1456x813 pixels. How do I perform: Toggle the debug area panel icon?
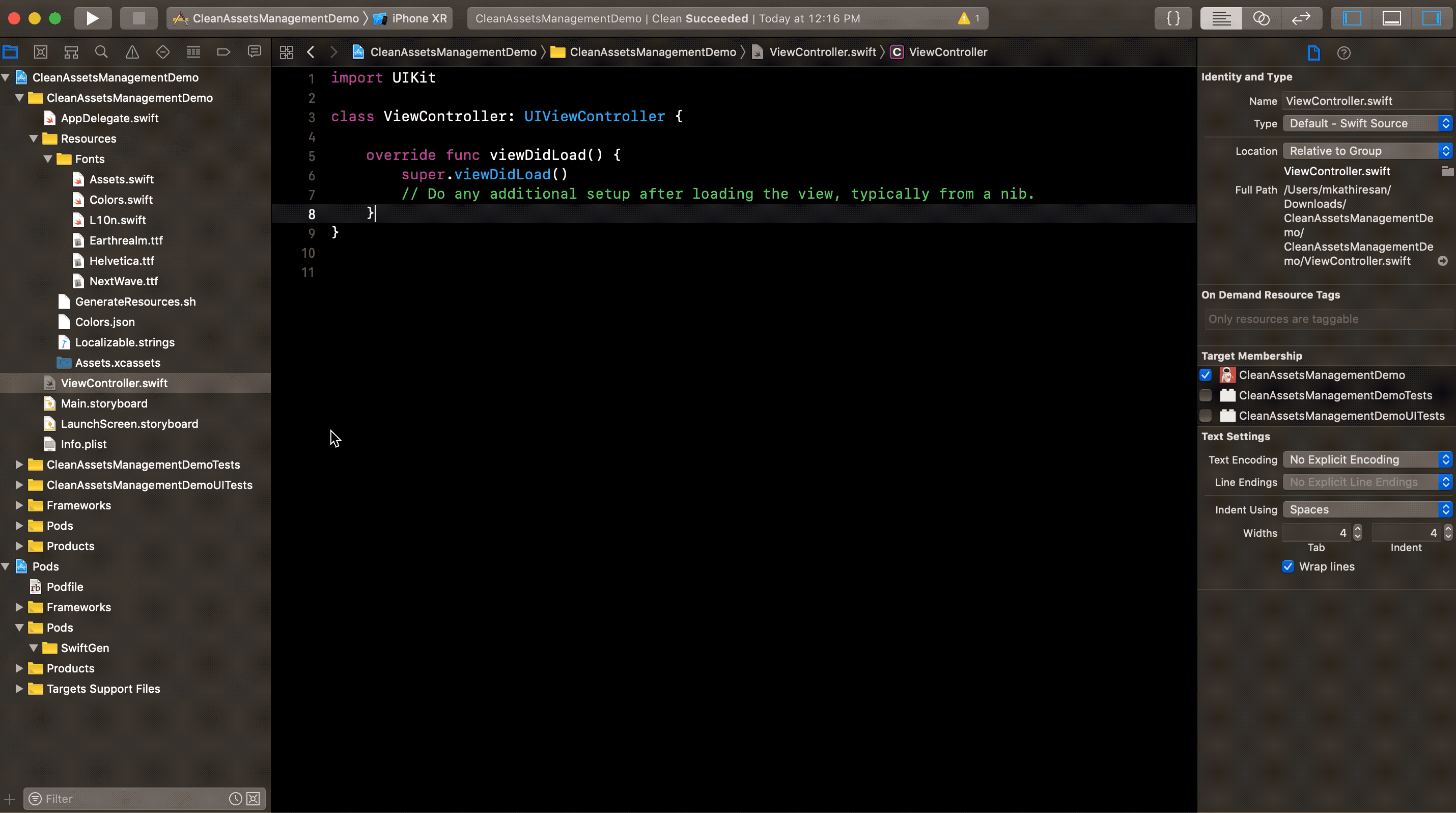click(x=1391, y=18)
